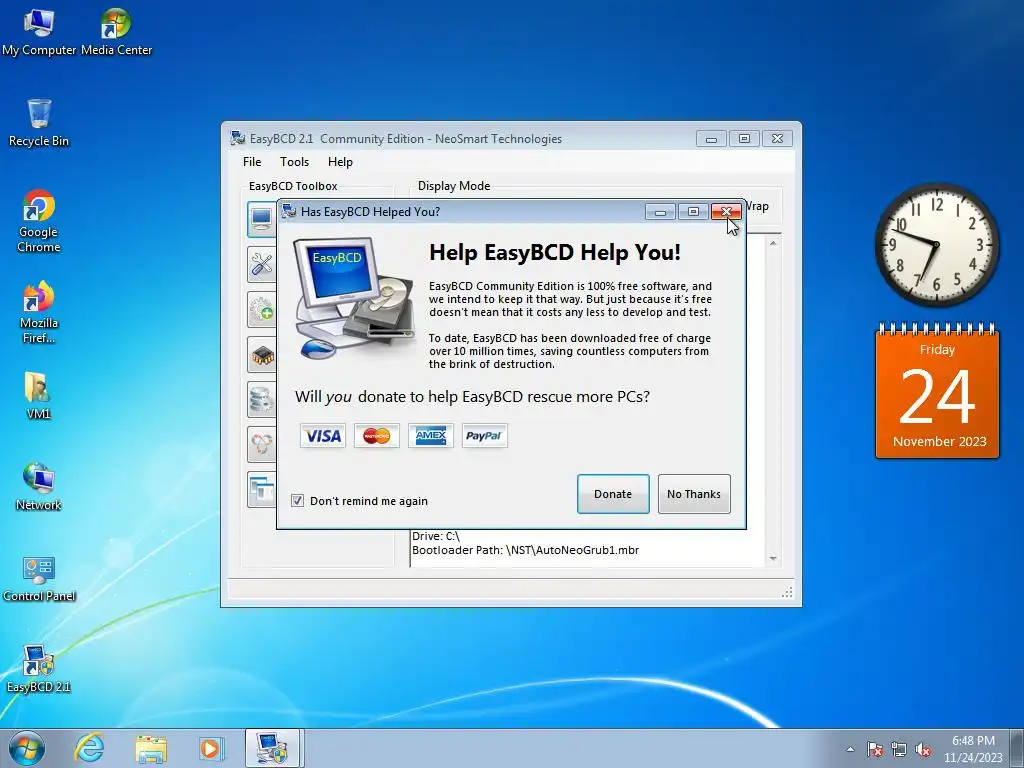Select Edit Boot Menu wrench icon in Toolbox
The width and height of the screenshot is (1024, 768).
coord(262,264)
